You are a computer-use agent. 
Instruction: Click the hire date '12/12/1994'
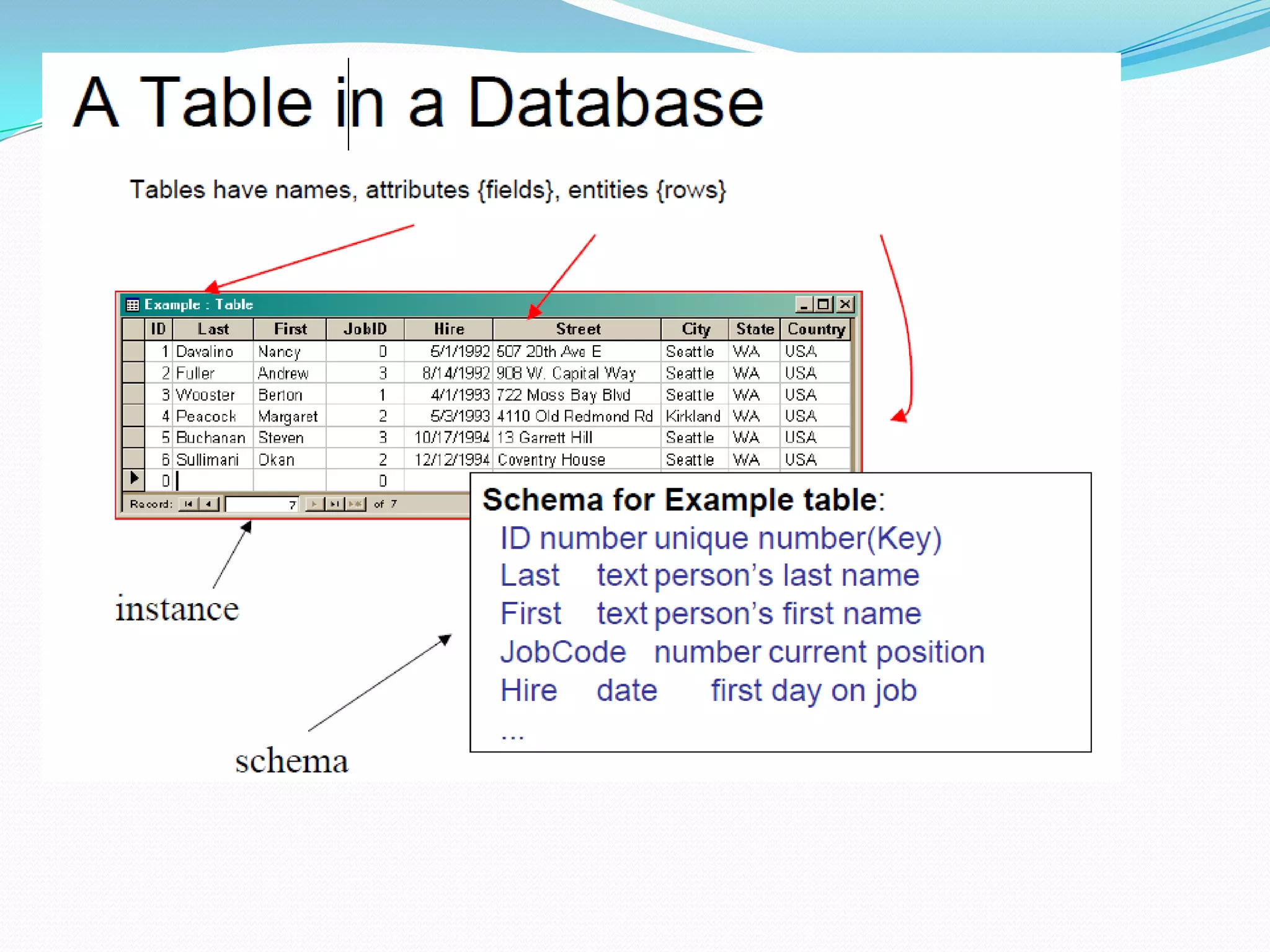pyautogui.click(x=448, y=459)
